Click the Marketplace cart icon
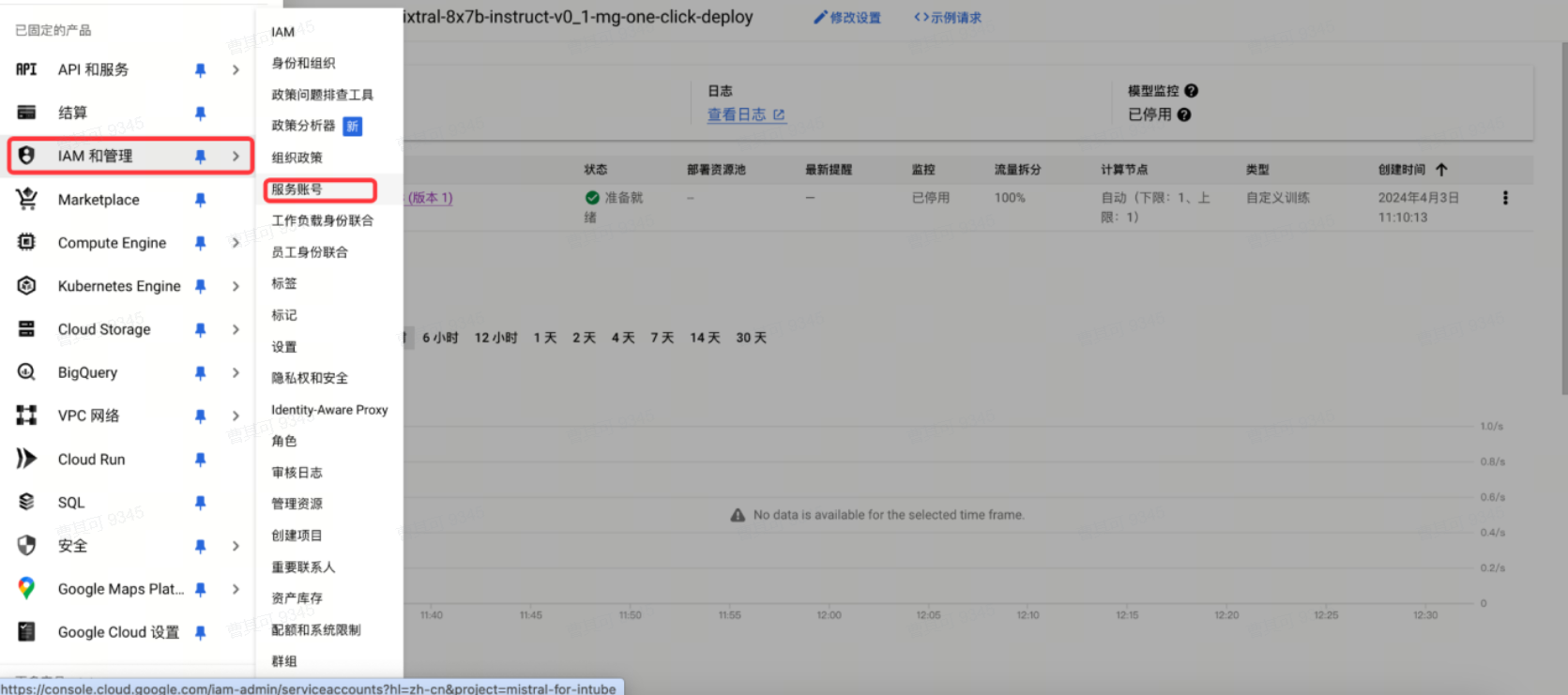Screen dimensions: 1568x695 coord(26,199)
